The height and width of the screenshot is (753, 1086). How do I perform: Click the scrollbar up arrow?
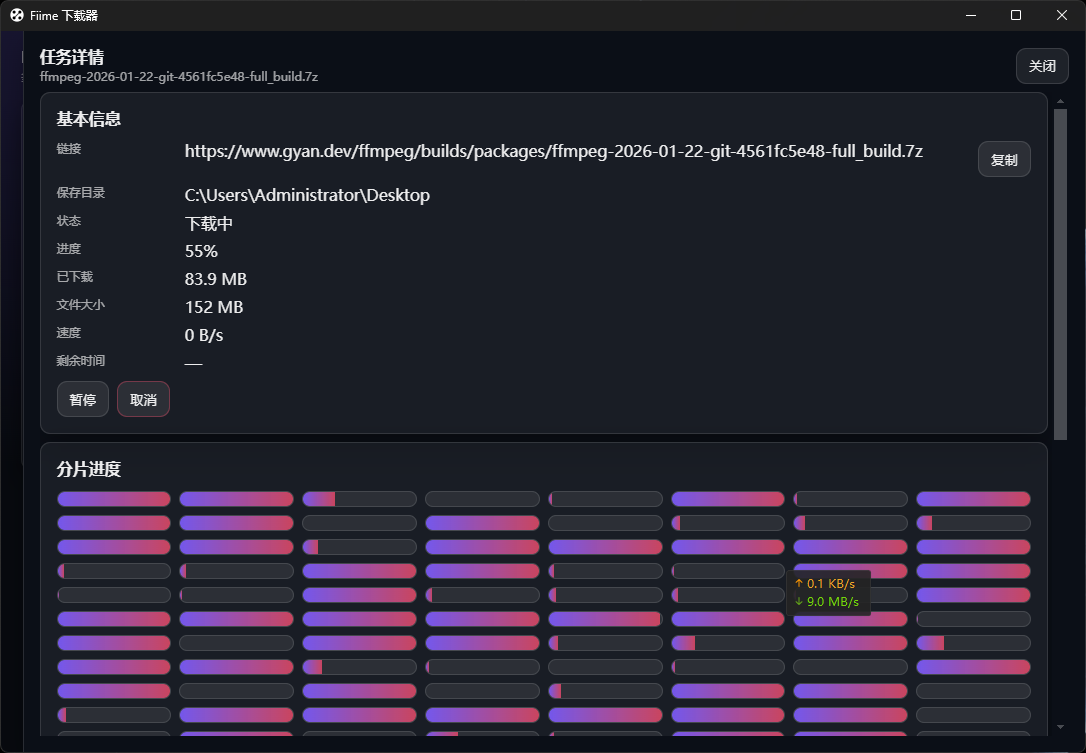(1061, 100)
